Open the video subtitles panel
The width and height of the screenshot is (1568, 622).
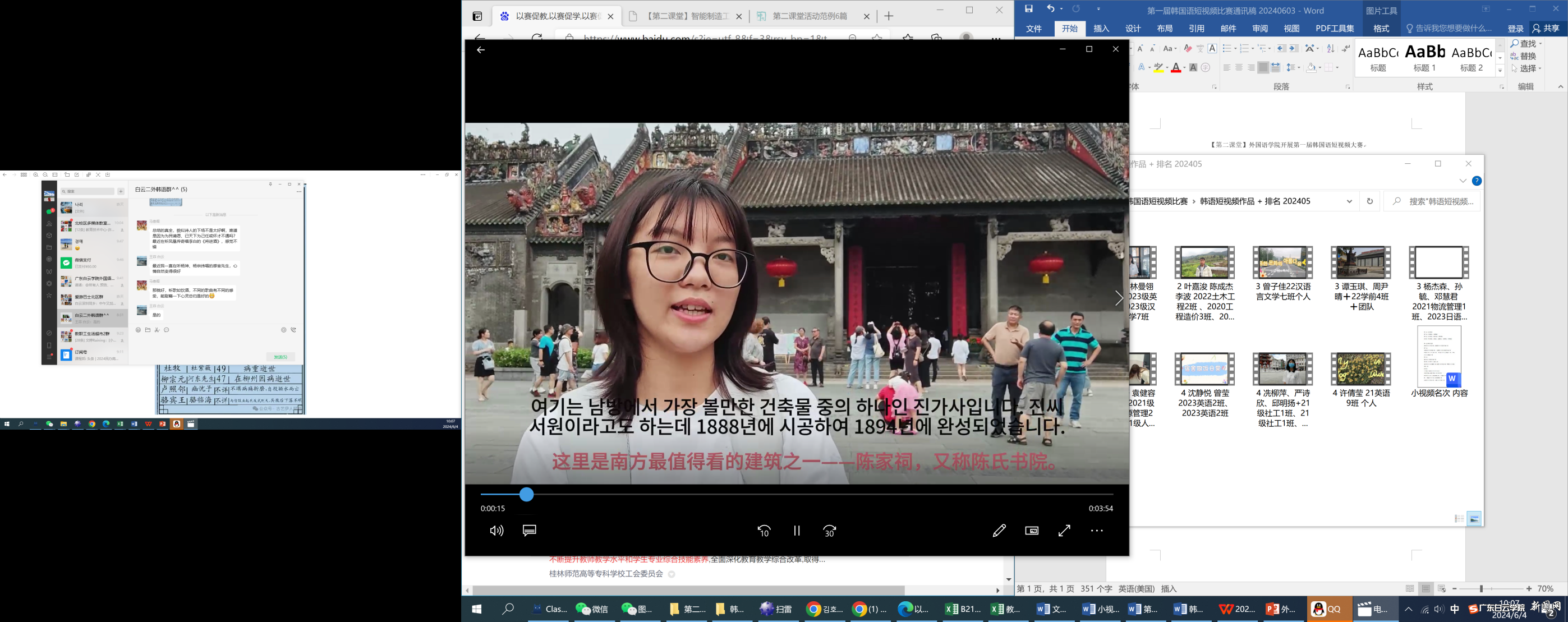click(528, 530)
